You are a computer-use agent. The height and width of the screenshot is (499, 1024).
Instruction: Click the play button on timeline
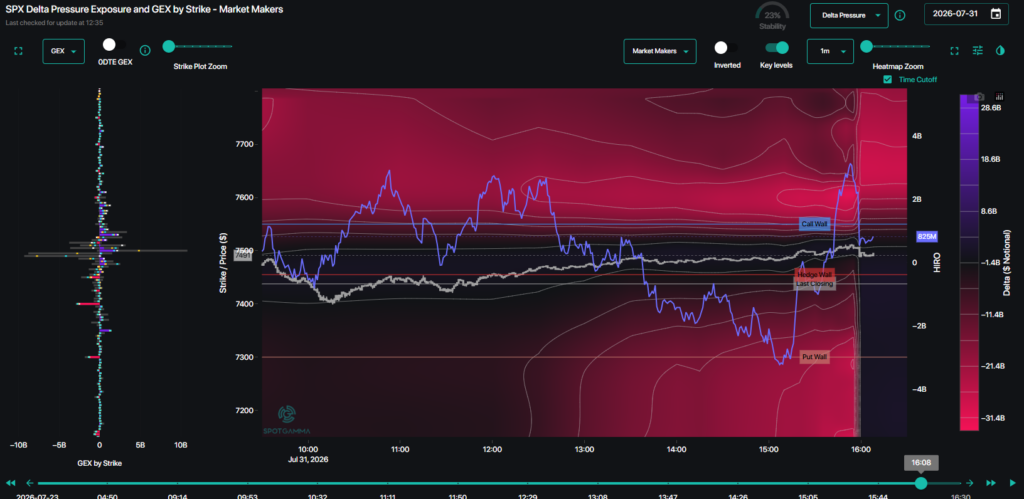(x=1013, y=483)
